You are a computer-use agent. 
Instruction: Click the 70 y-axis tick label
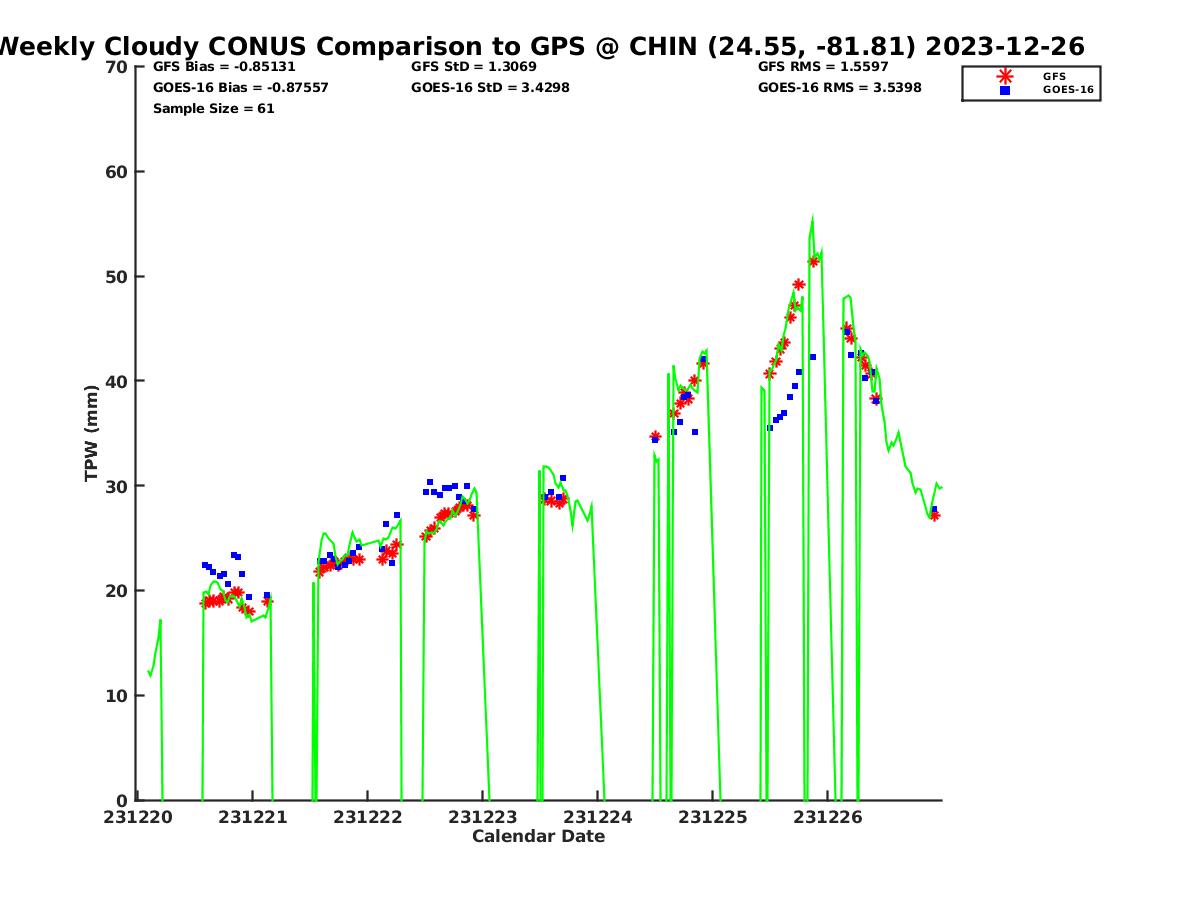coord(118,67)
